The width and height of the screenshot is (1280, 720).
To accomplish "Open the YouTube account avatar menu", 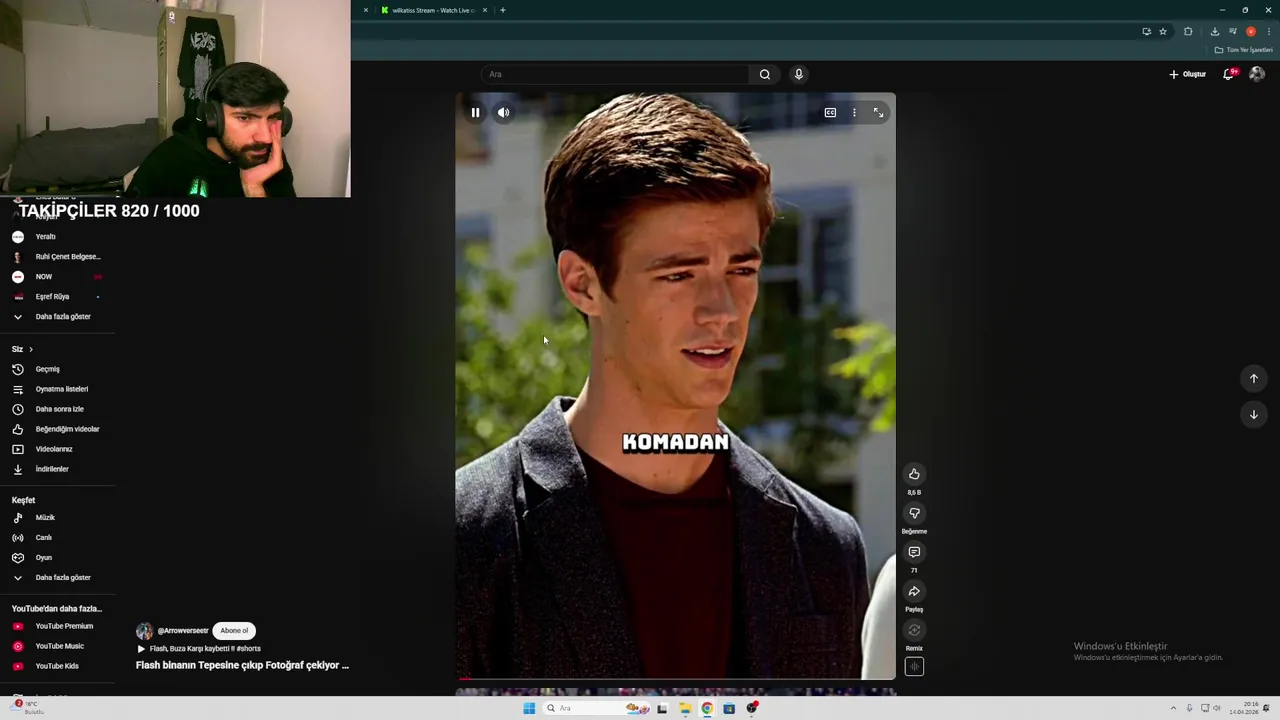I will [1257, 74].
